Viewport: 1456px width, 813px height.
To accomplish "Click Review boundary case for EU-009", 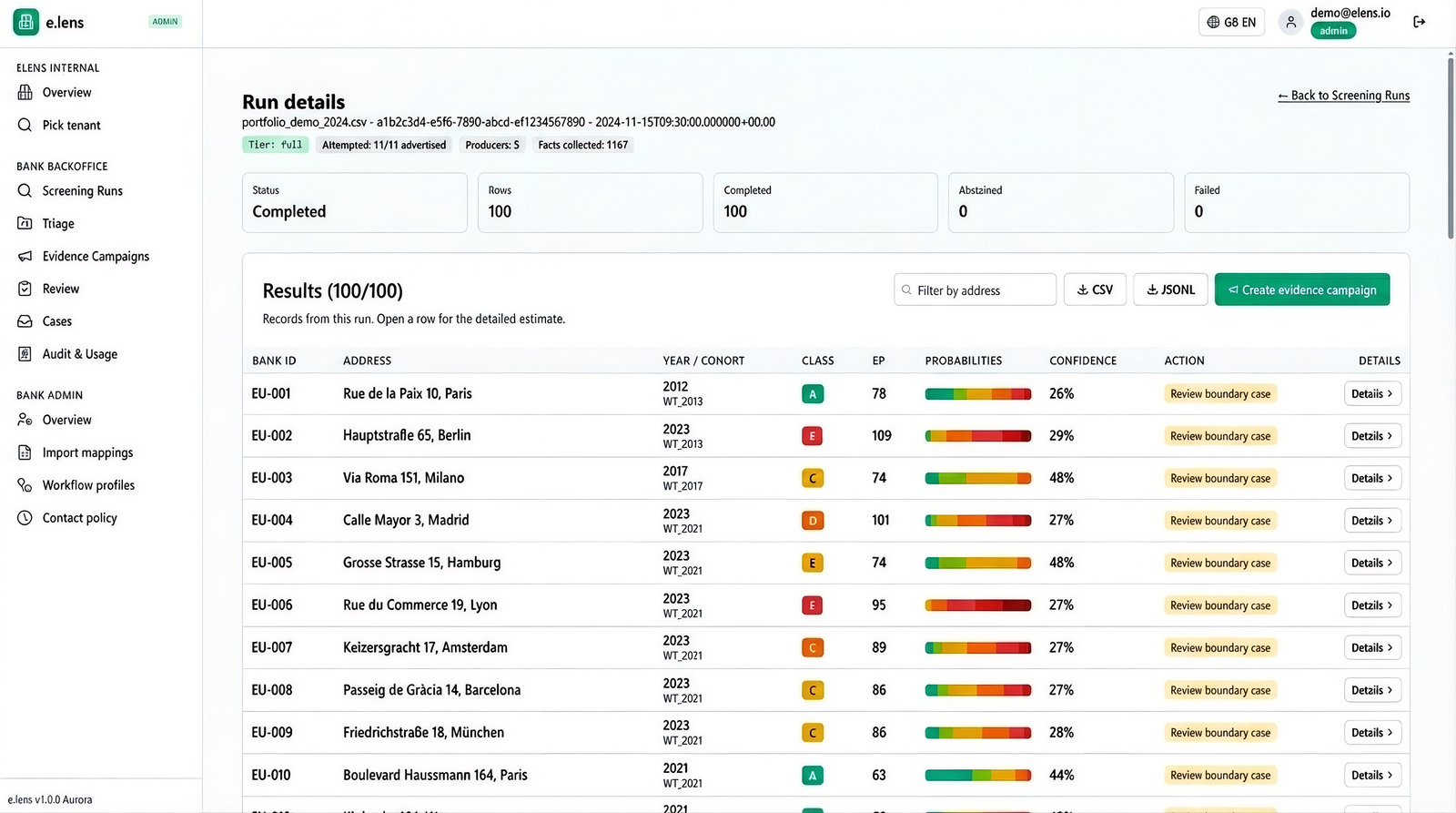I will click(x=1220, y=733).
